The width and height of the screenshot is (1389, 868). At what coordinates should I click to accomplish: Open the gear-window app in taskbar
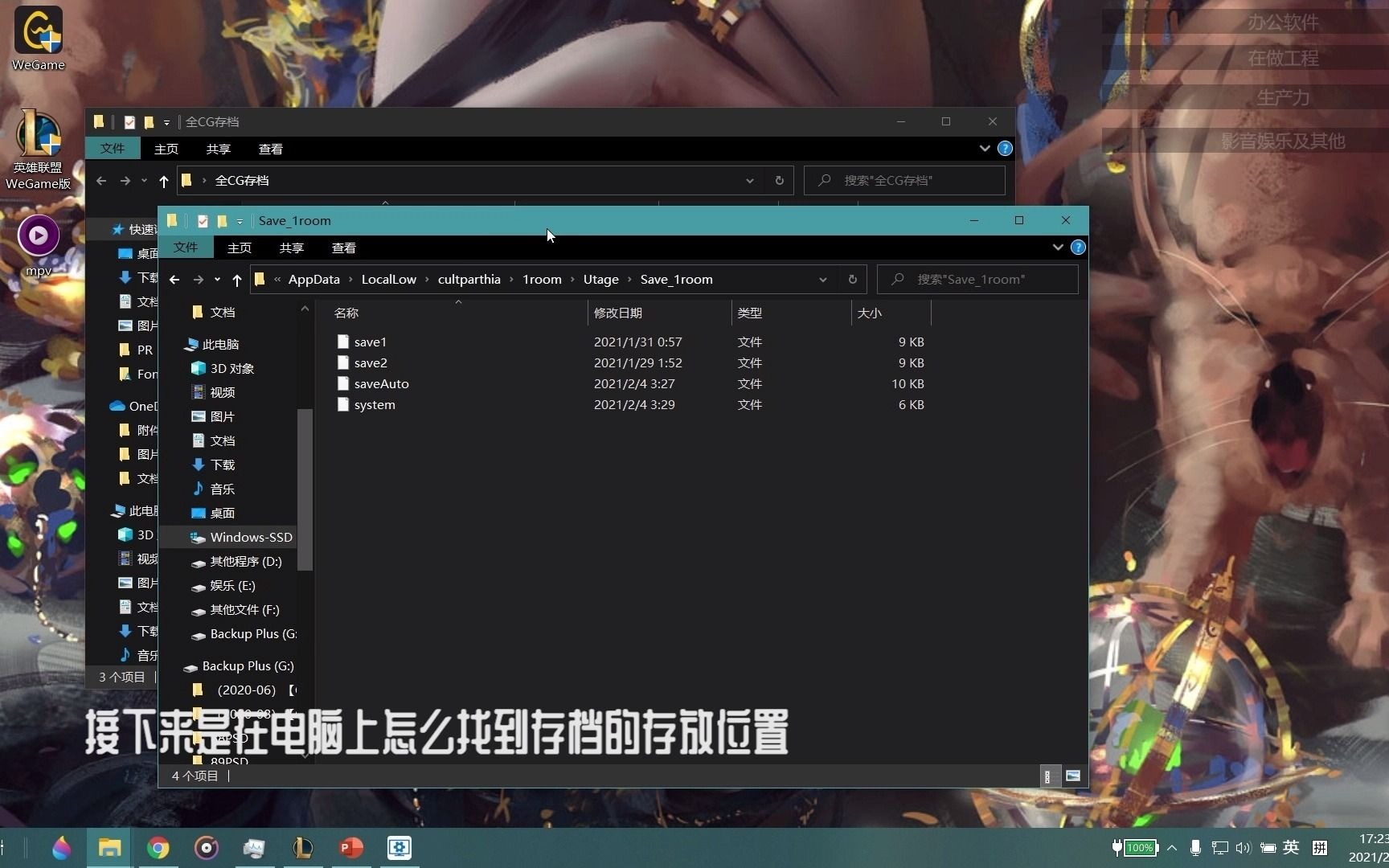click(x=399, y=848)
